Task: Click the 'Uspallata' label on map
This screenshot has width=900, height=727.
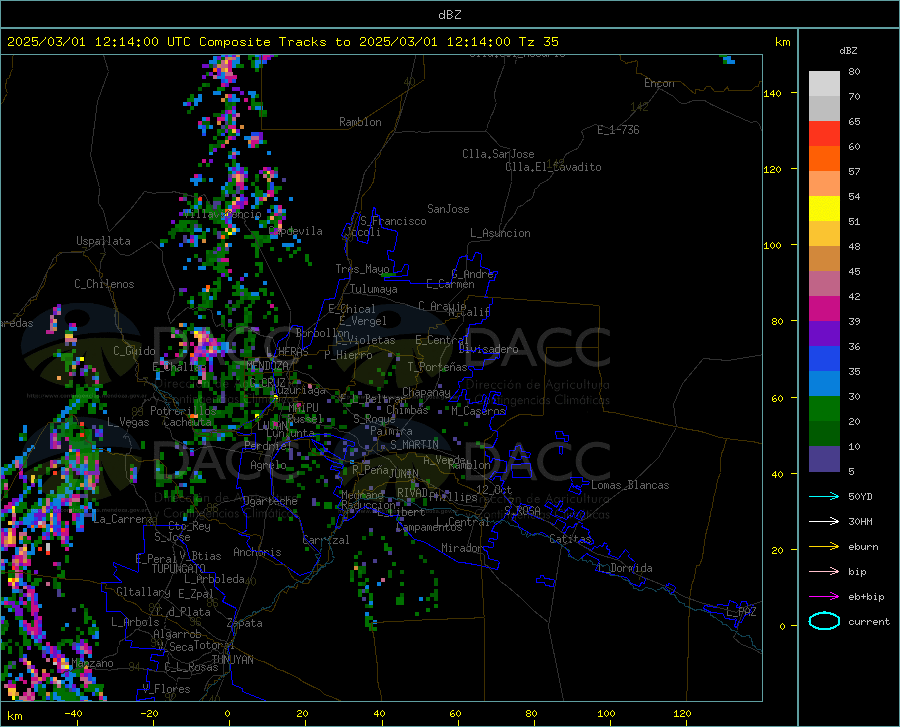Action: point(103,241)
